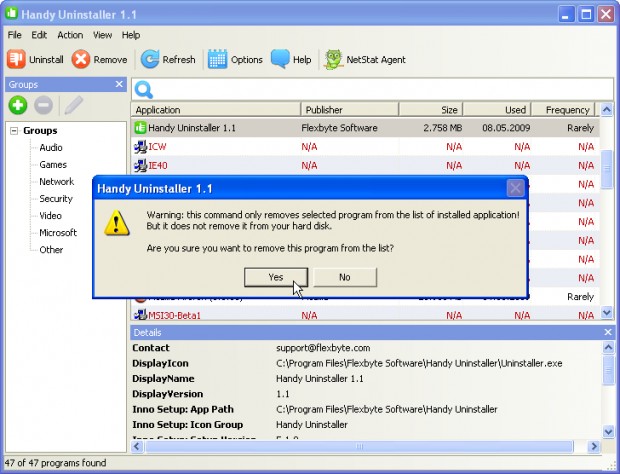Sort by Application column header
Viewport: 620px width, 474px height.
216,110
